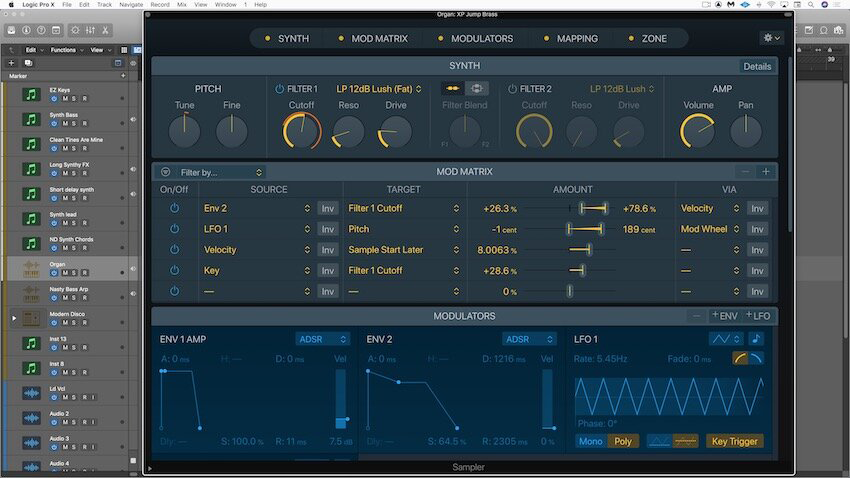Open the Functions menu in tracks area

(x=67, y=50)
